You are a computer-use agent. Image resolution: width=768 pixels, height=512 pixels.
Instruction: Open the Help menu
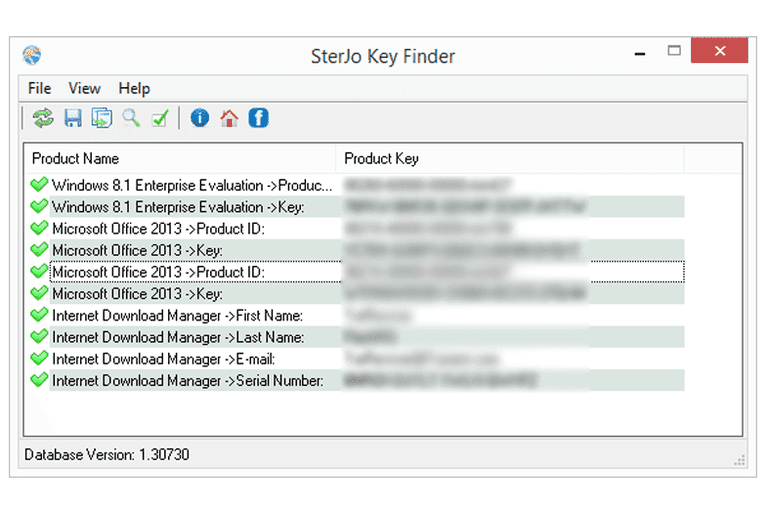(134, 88)
